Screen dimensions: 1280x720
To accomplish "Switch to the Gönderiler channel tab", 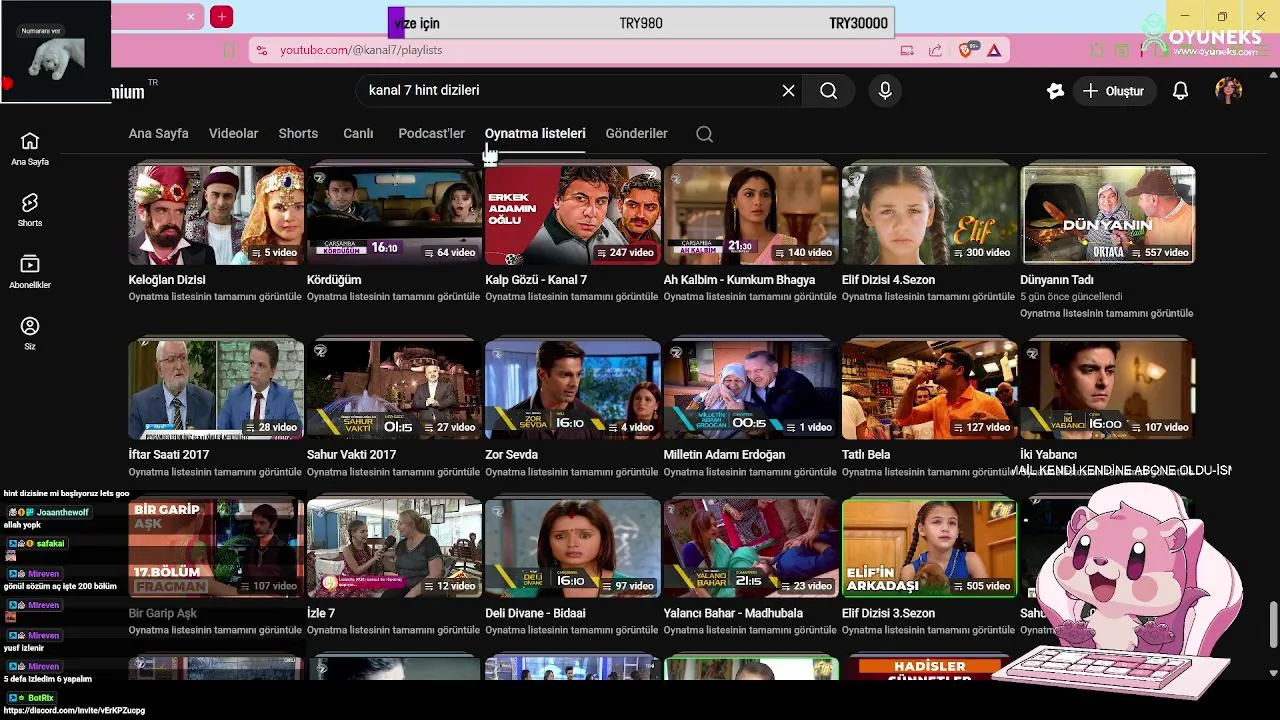I will tap(636, 133).
